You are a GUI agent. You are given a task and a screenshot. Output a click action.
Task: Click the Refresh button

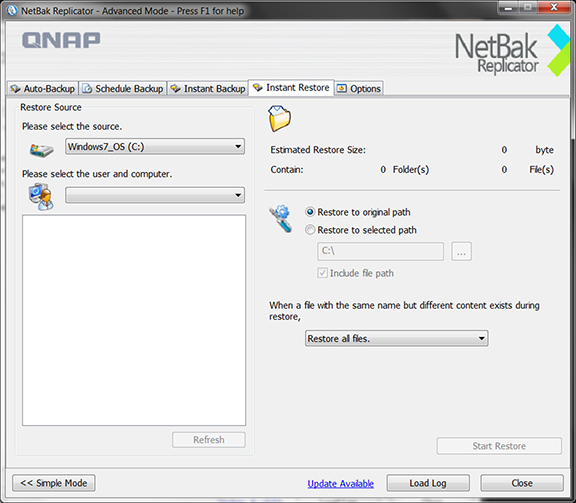[209, 440]
